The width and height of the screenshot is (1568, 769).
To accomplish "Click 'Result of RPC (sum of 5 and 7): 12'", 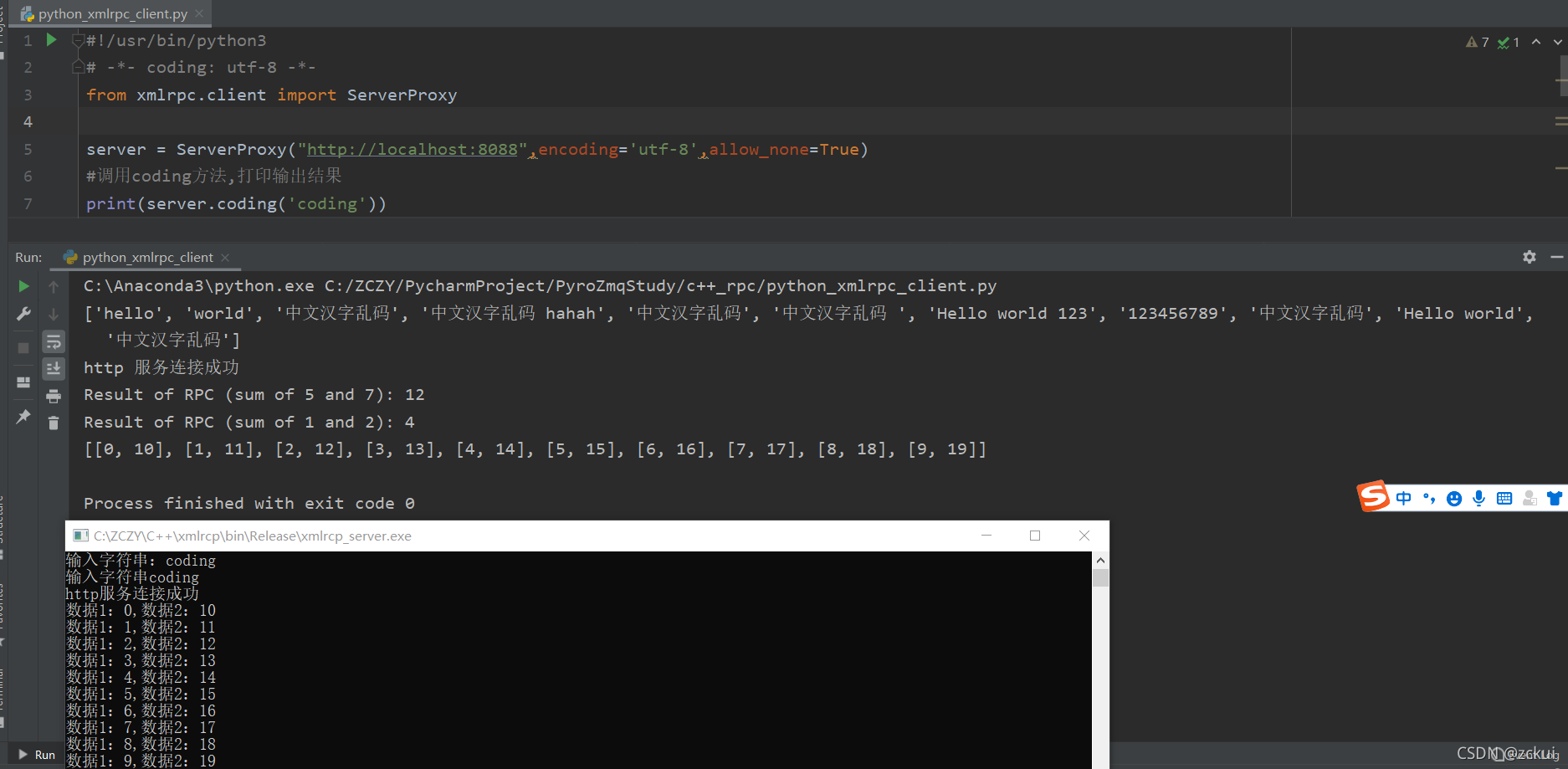I will tap(254, 395).
